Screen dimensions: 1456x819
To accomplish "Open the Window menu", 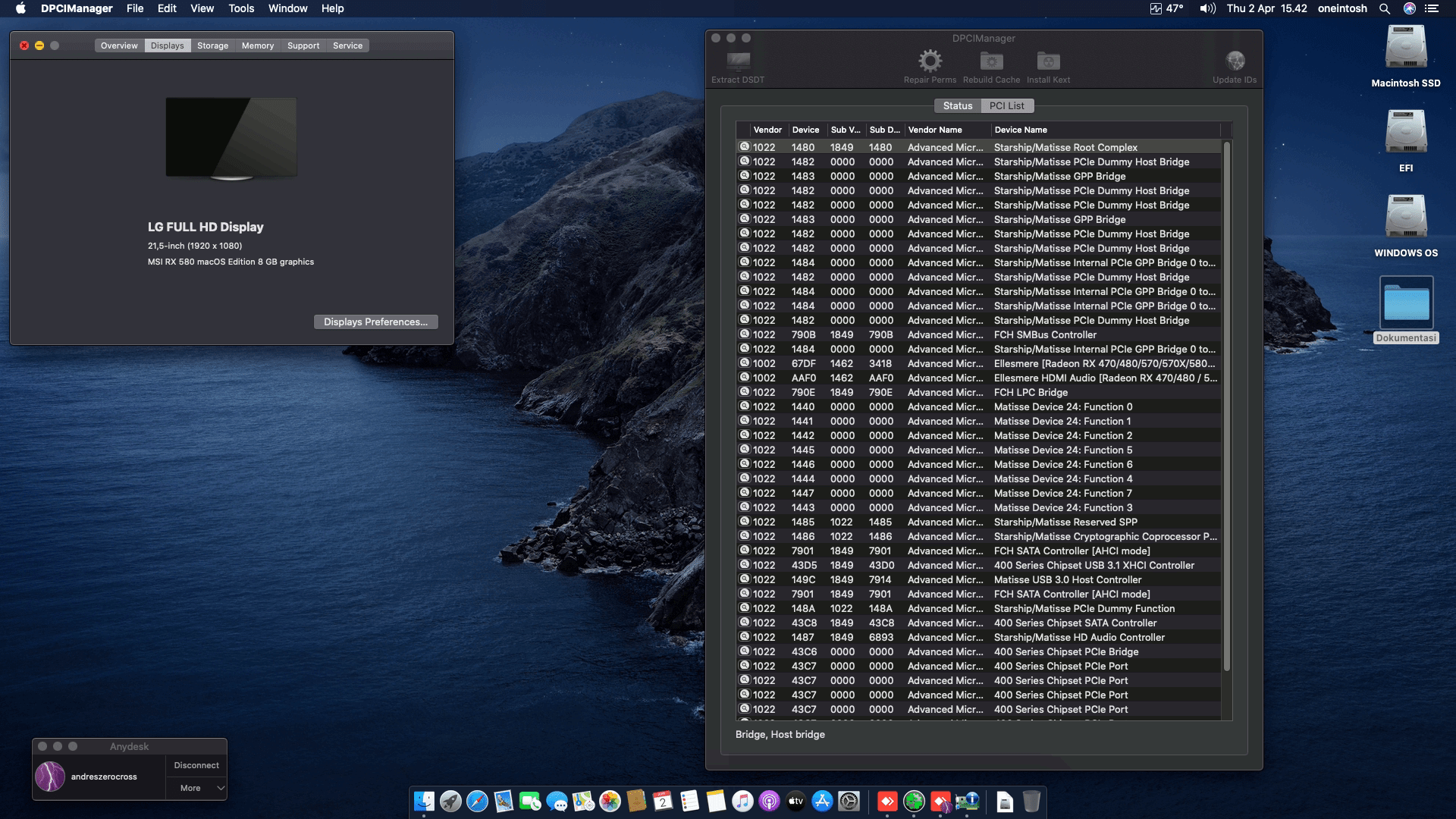I will (287, 8).
